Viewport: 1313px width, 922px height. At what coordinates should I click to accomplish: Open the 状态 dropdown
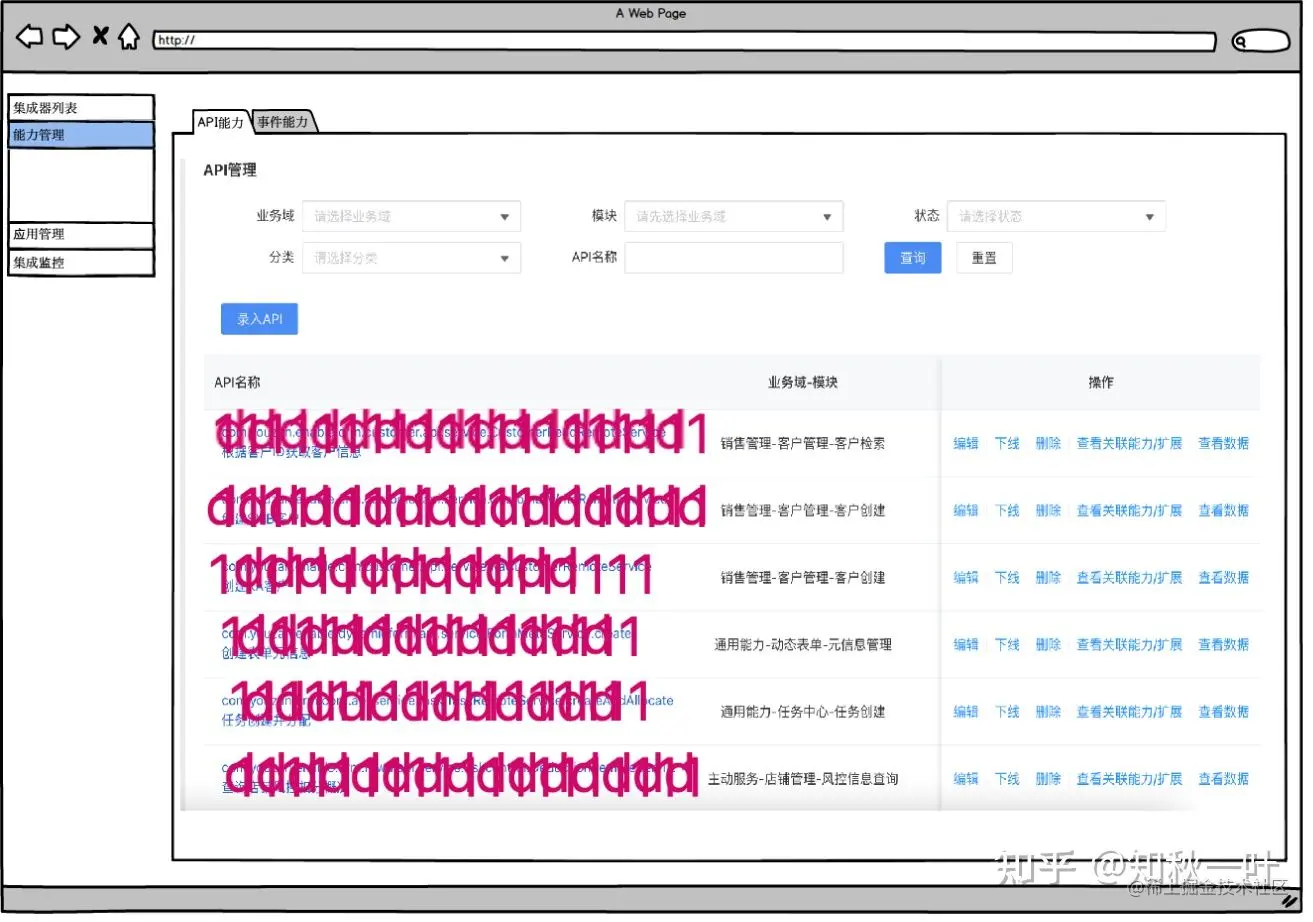tap(1056, 216)
